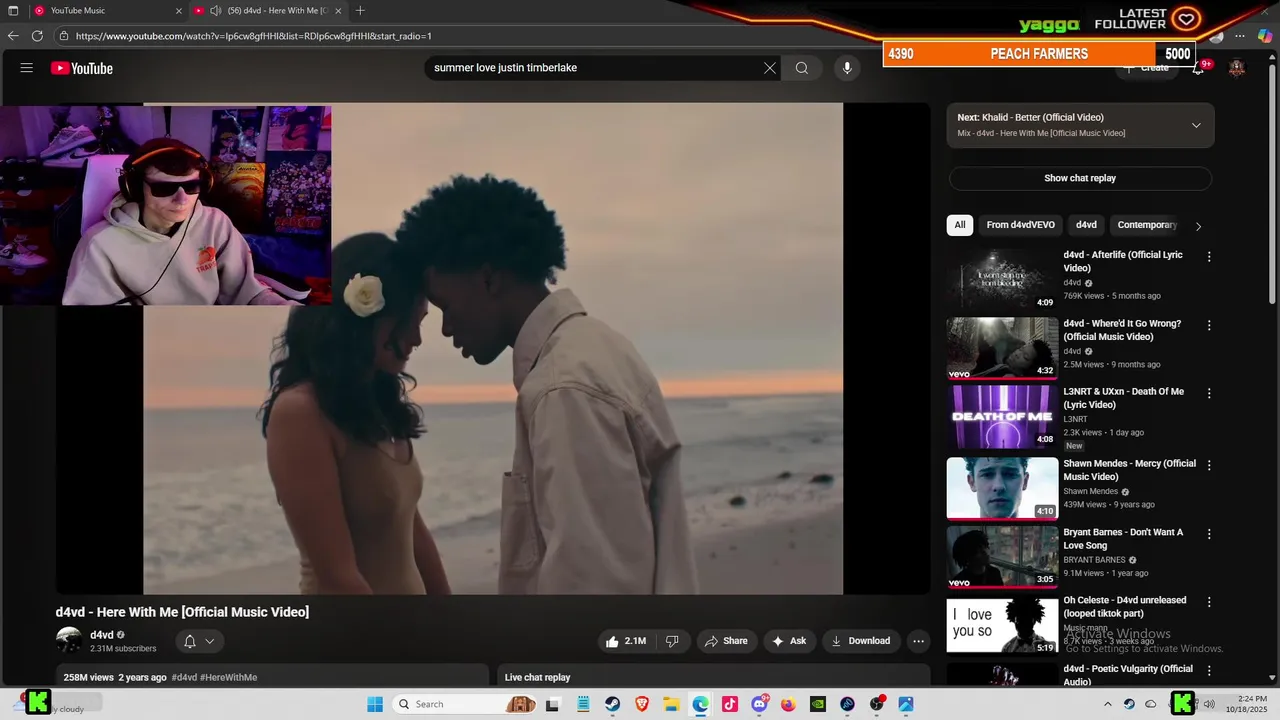Viewport: 1280px width, 720px height.
Task: Click the Windows taskbar search box
Action: [x=465, y=704]
